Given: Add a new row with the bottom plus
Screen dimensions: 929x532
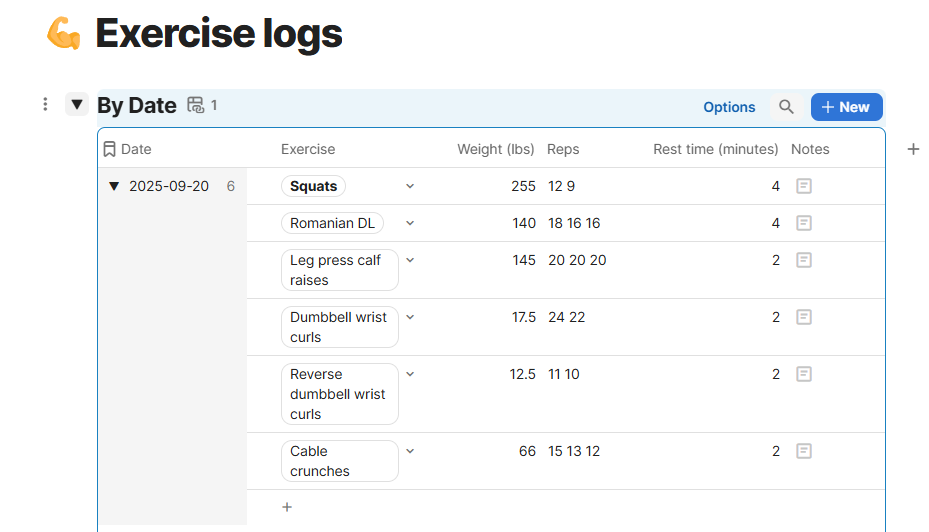Looking at the screenshot, I should 287,507.
